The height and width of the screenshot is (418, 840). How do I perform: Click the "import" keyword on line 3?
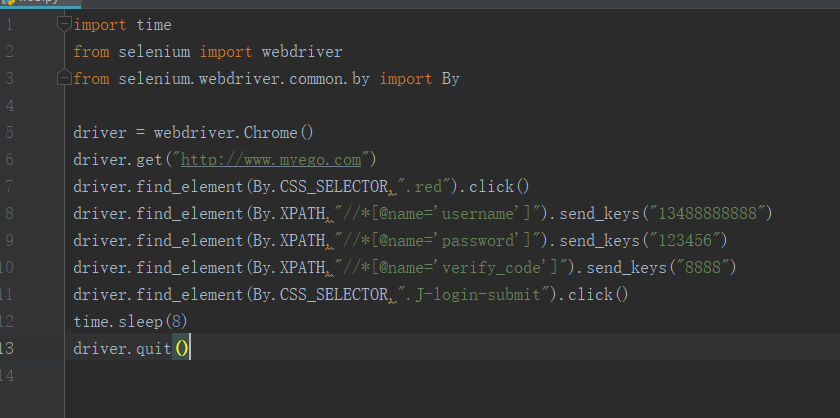click(x=406, y=79)
